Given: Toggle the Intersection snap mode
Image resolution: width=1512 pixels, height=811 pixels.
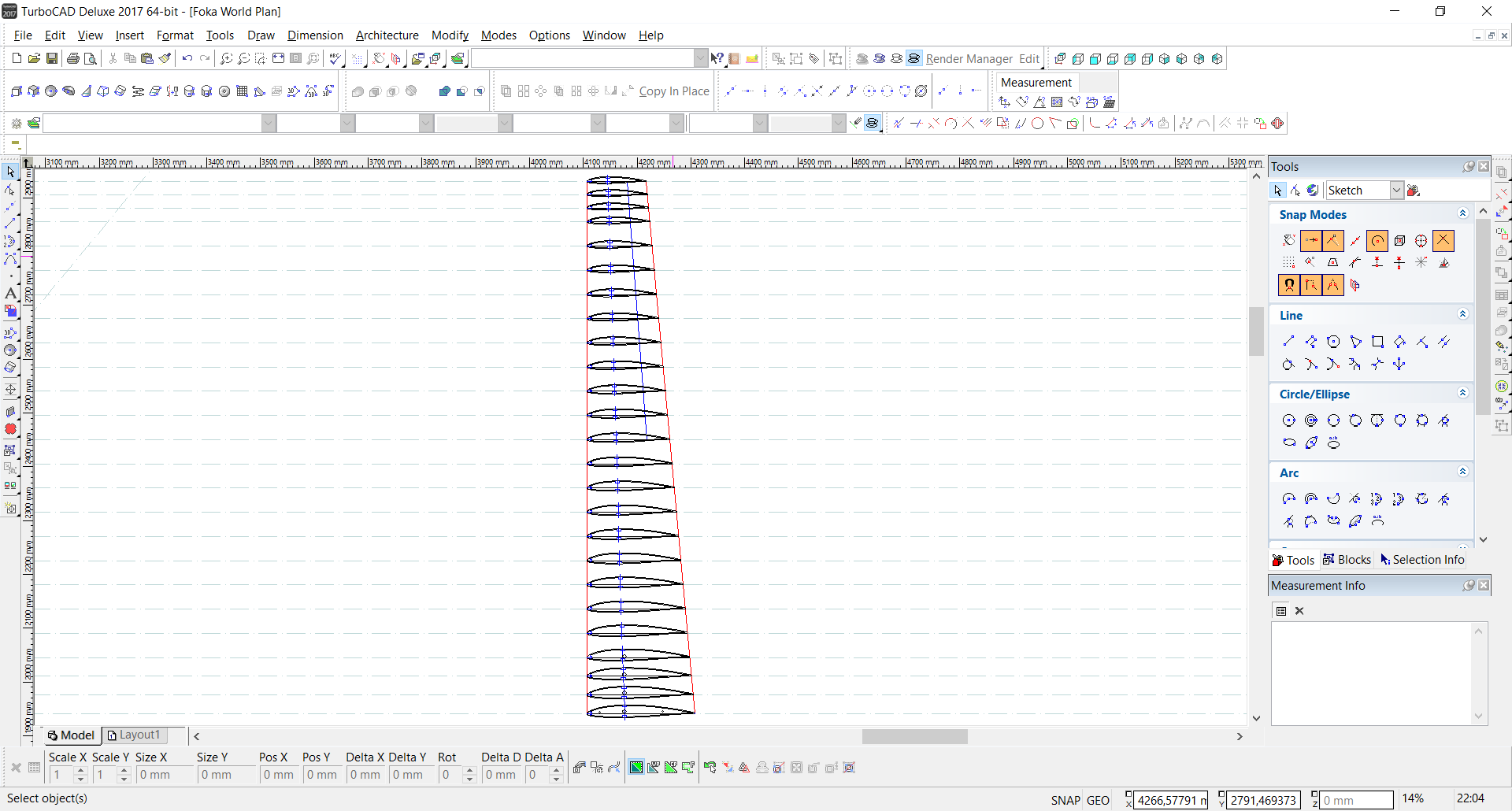Looking at the screenshot, I should pyautogui.click(x=1443, y=241).
